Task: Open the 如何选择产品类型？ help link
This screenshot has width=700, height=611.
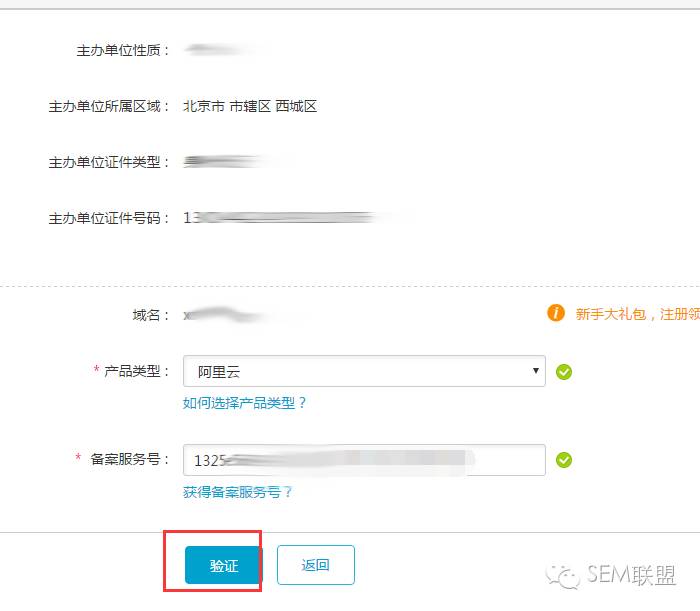Action: (244, 403)
